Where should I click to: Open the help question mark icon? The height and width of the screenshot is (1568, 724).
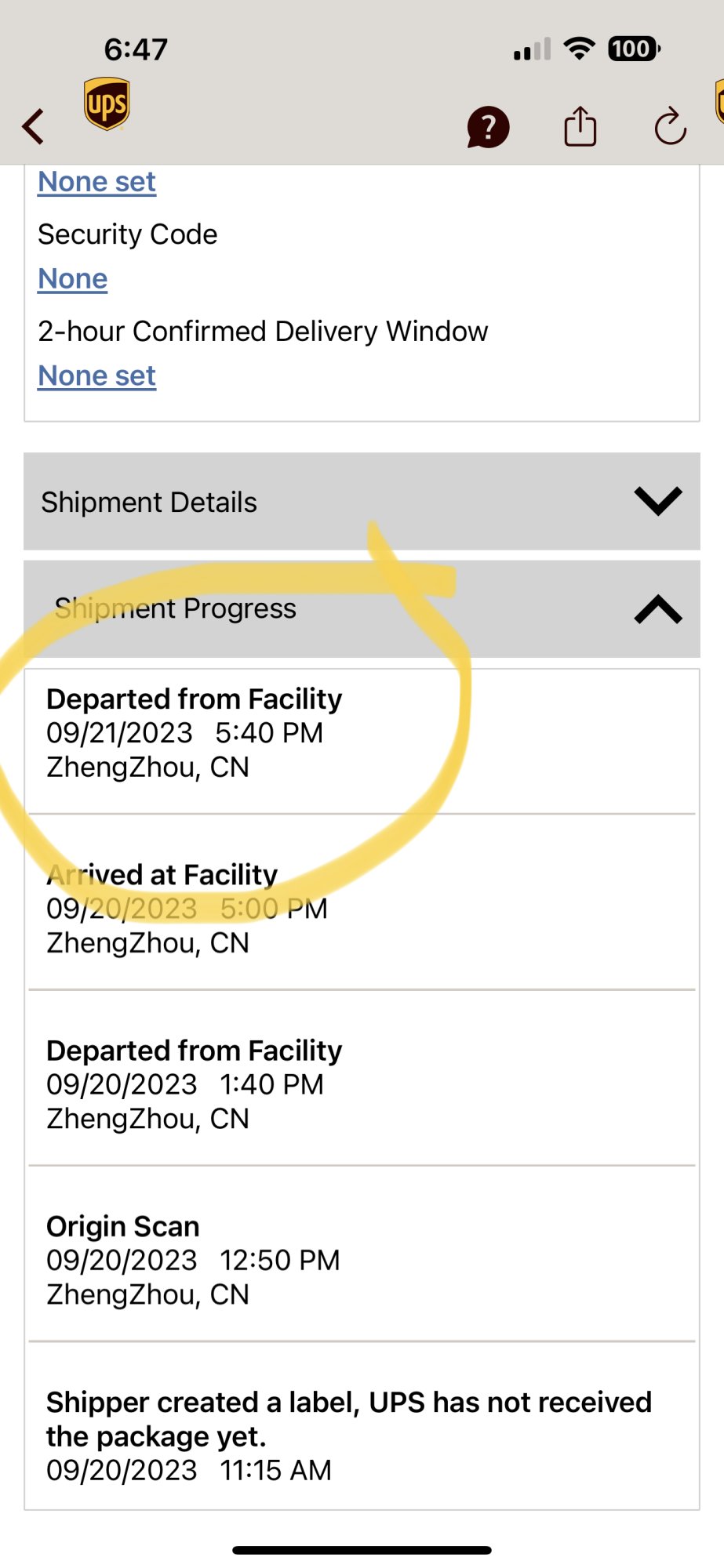(488, 127)
